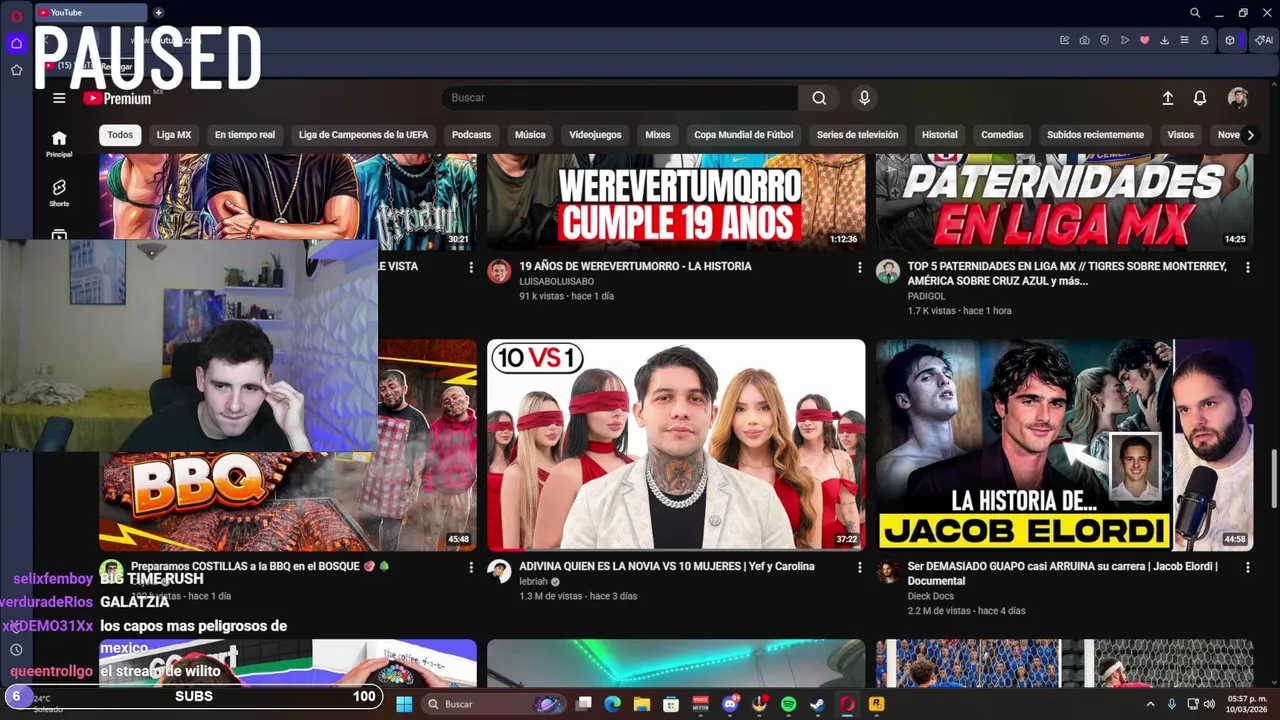Open YouTube notifications bell
1280x720 pixels.
(x=1200, y=98)
